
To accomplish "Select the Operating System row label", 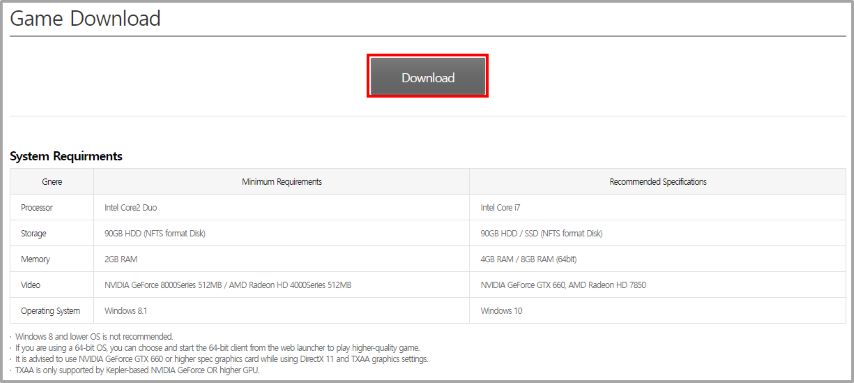I will (x=50, y=311).
